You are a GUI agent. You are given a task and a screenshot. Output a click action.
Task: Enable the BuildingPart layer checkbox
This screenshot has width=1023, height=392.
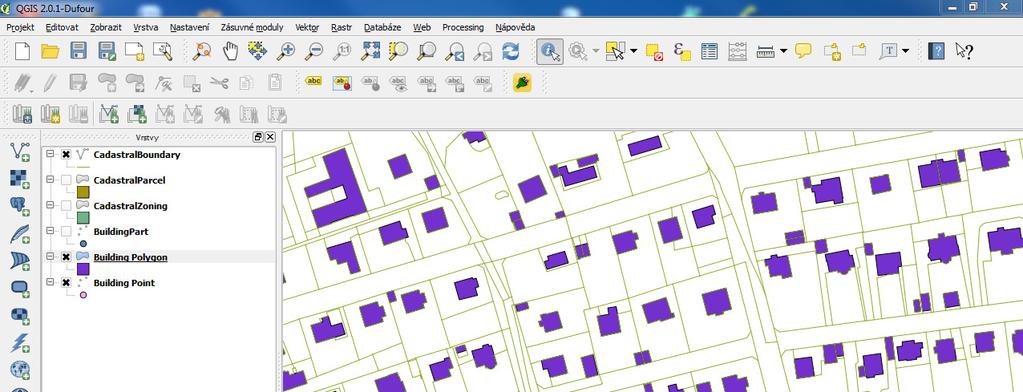point(66,231)
